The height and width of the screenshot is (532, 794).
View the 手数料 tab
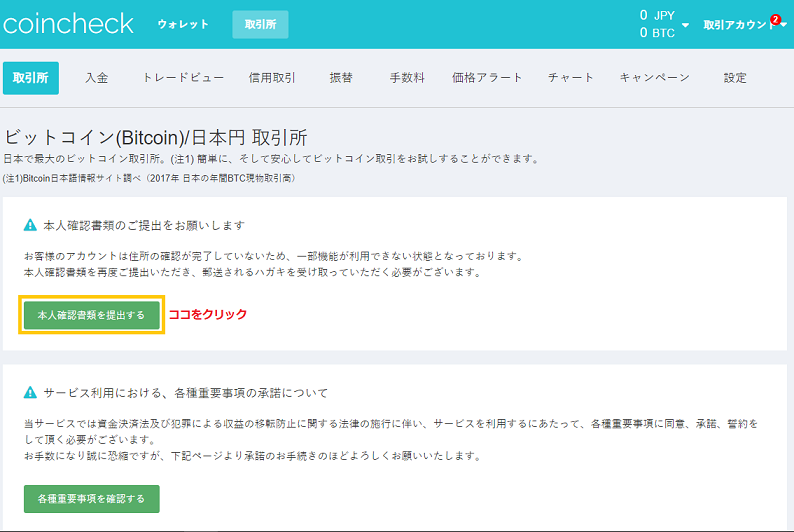tap(407, 78)
